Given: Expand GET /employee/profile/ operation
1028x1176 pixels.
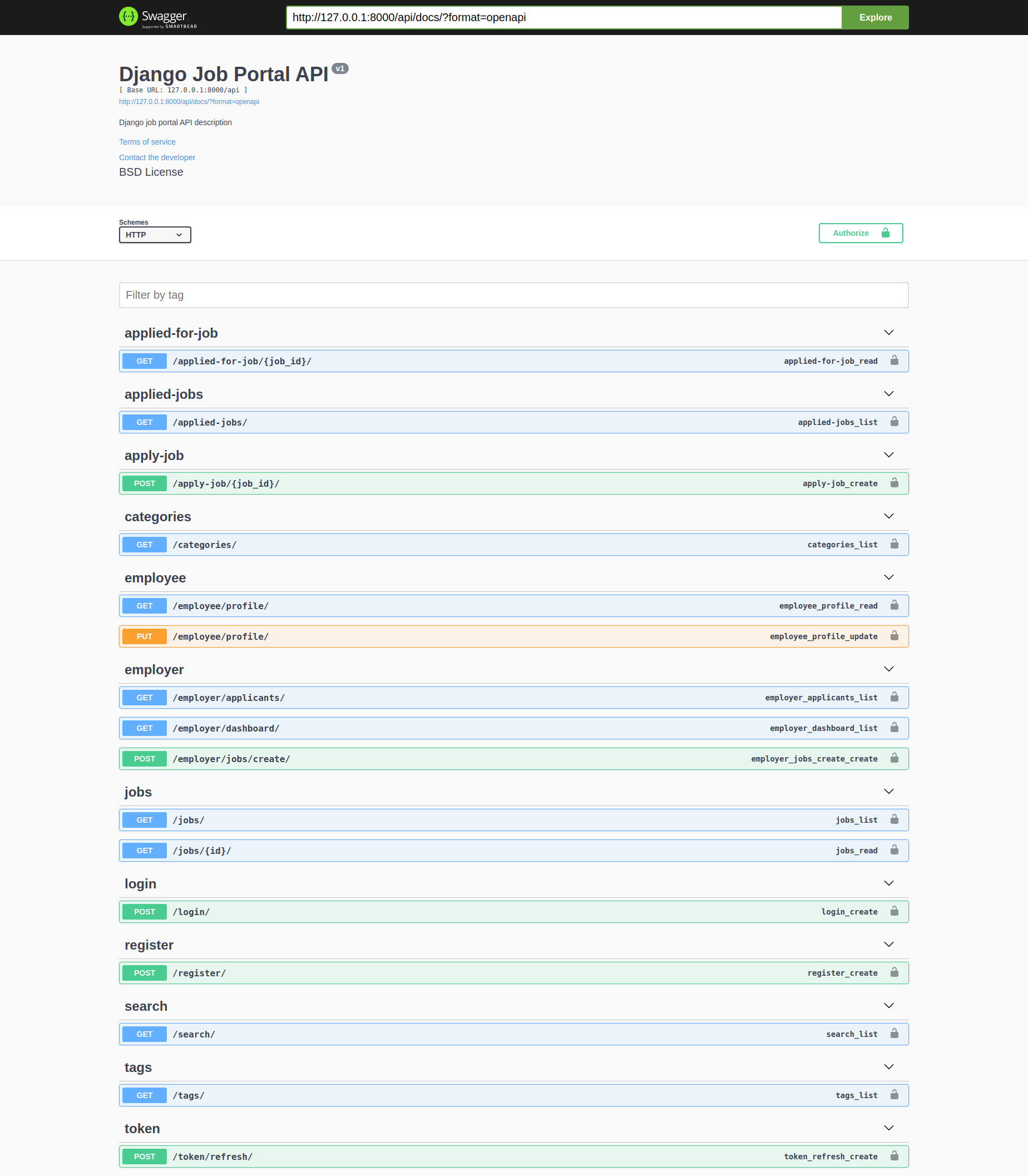Looking at the screenshot, I should pos(513,606).
